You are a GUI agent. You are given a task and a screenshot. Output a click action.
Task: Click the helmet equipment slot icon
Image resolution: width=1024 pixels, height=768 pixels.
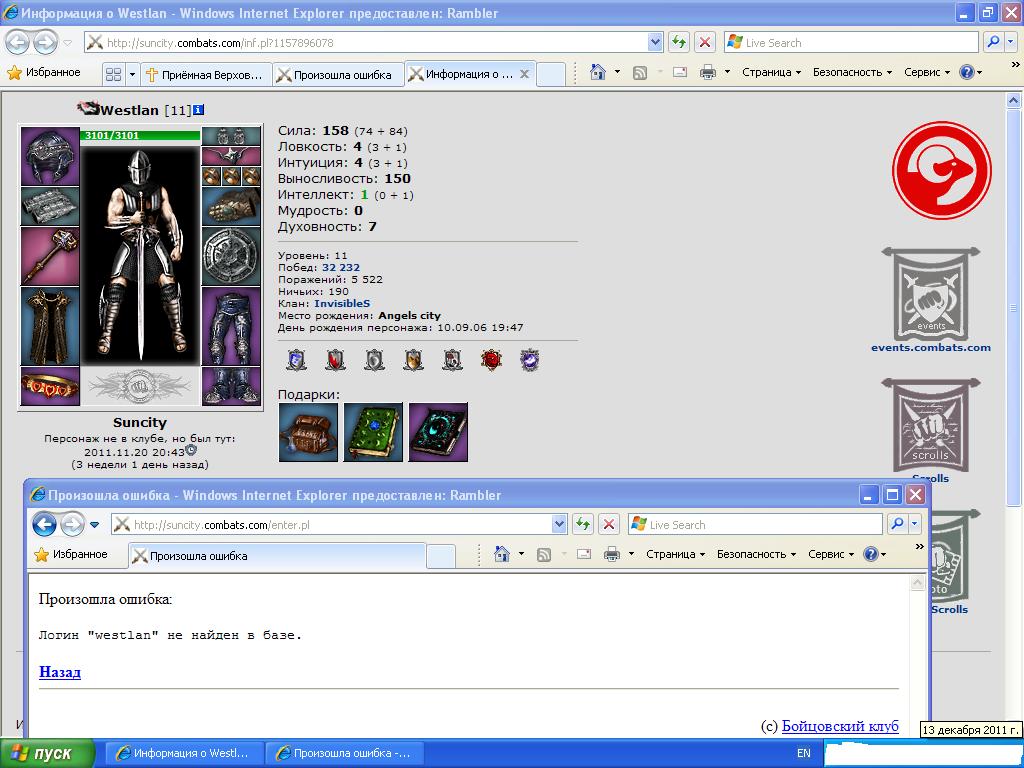click(50, 156)
